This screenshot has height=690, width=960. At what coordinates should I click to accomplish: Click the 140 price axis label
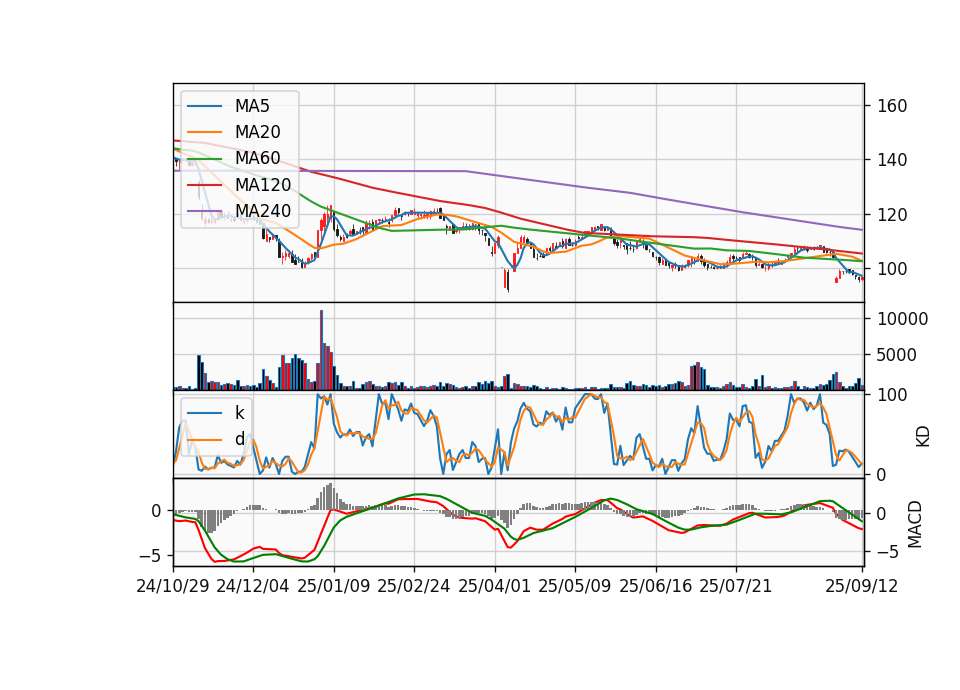point(892,160)
